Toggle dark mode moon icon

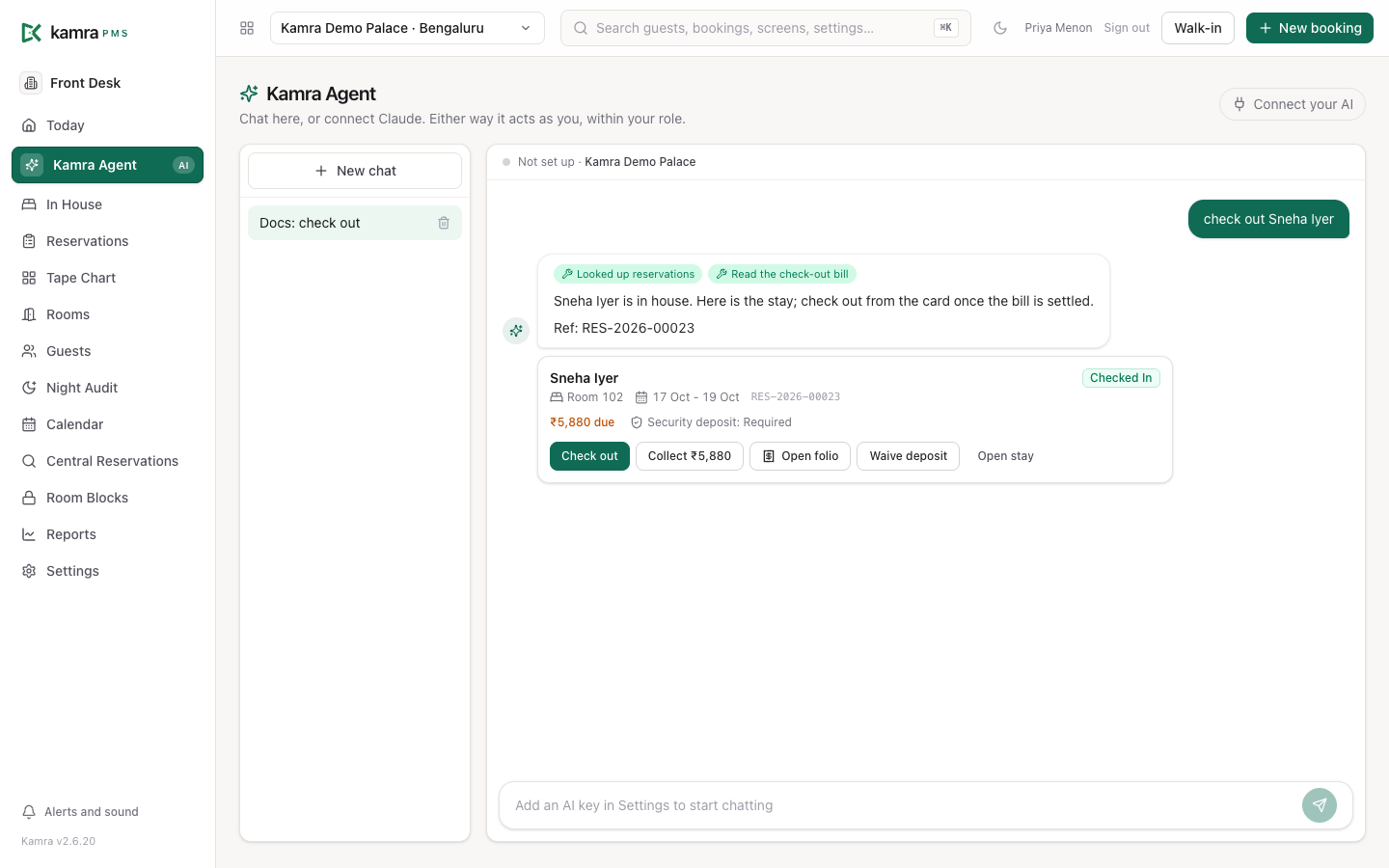coord(1000,28)
